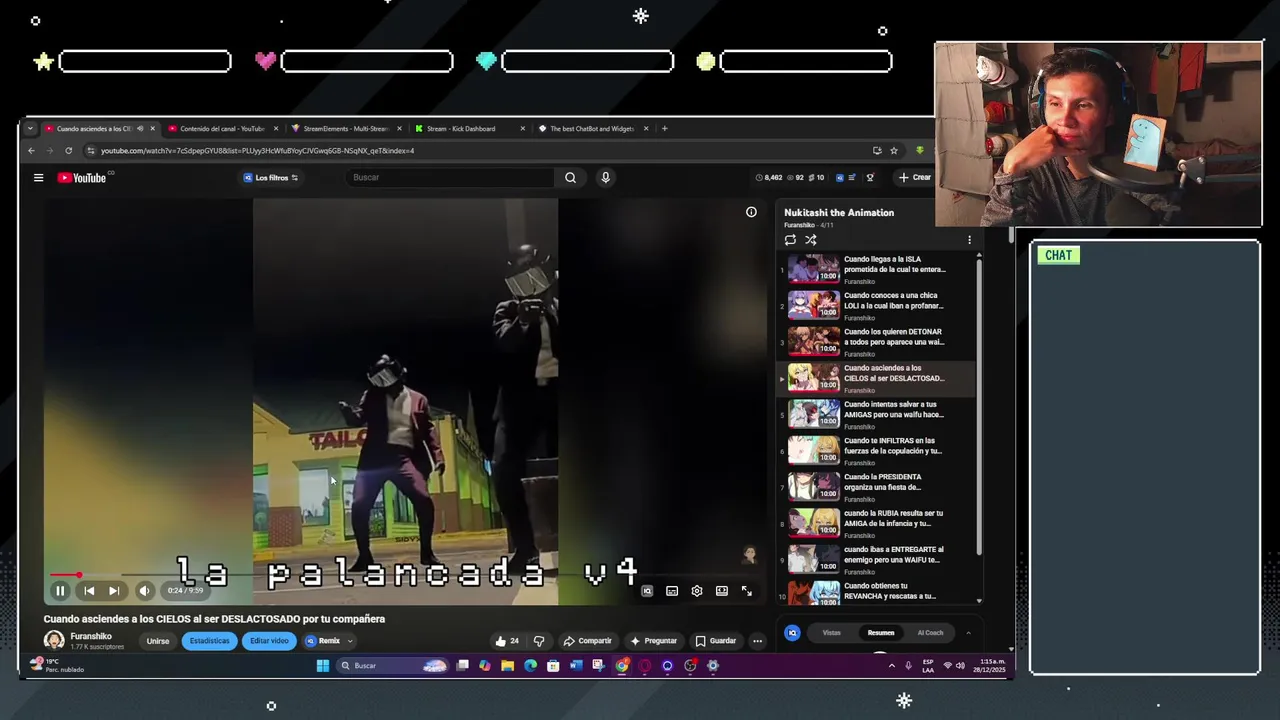Toggle playlist loop
Viewport: 1280px width, 720px height.
click(790, 240)
